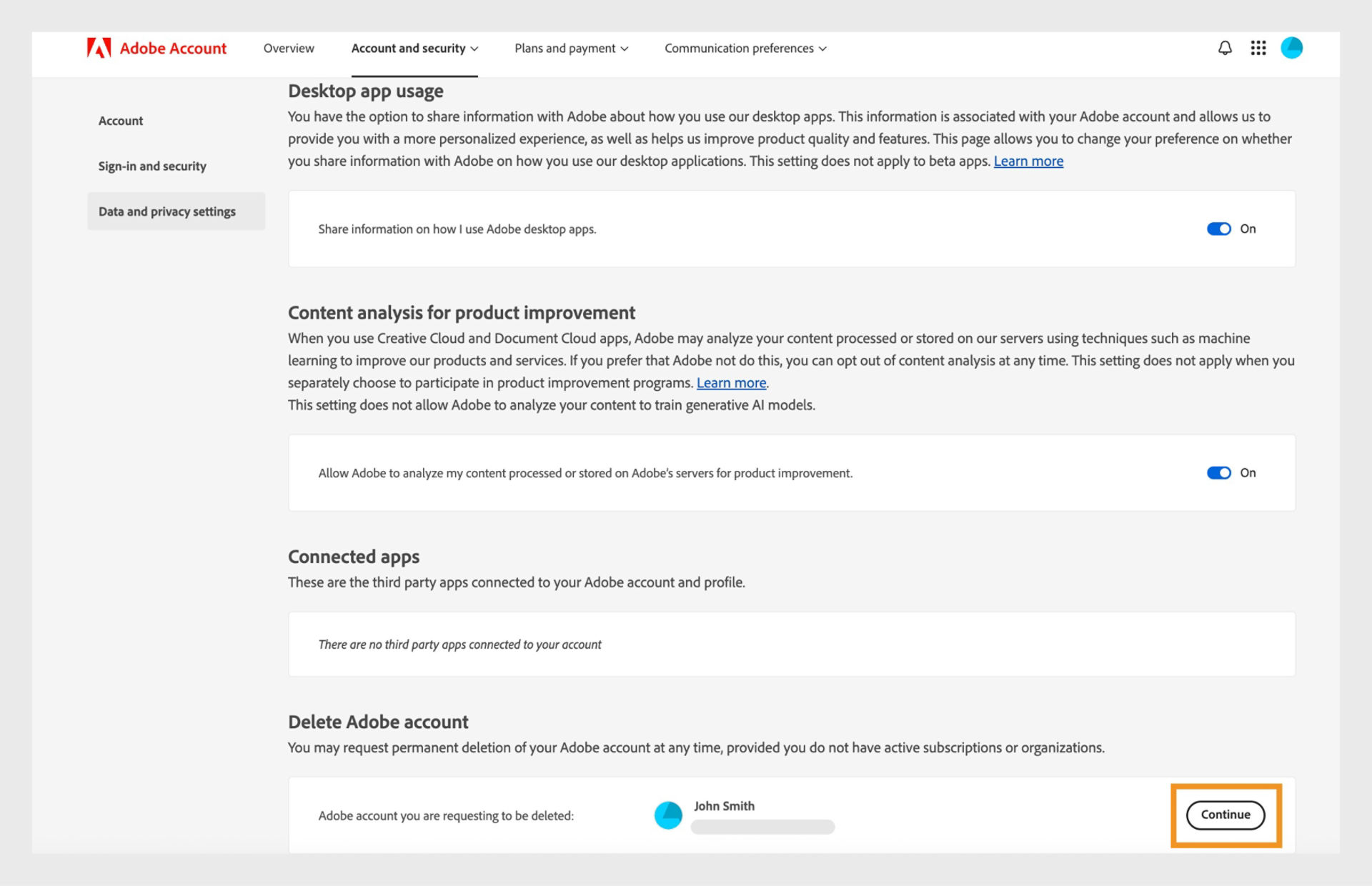This screenshot has height=886, width=1372.
Task: Open the notifications bell
Action: [1225, 48]
